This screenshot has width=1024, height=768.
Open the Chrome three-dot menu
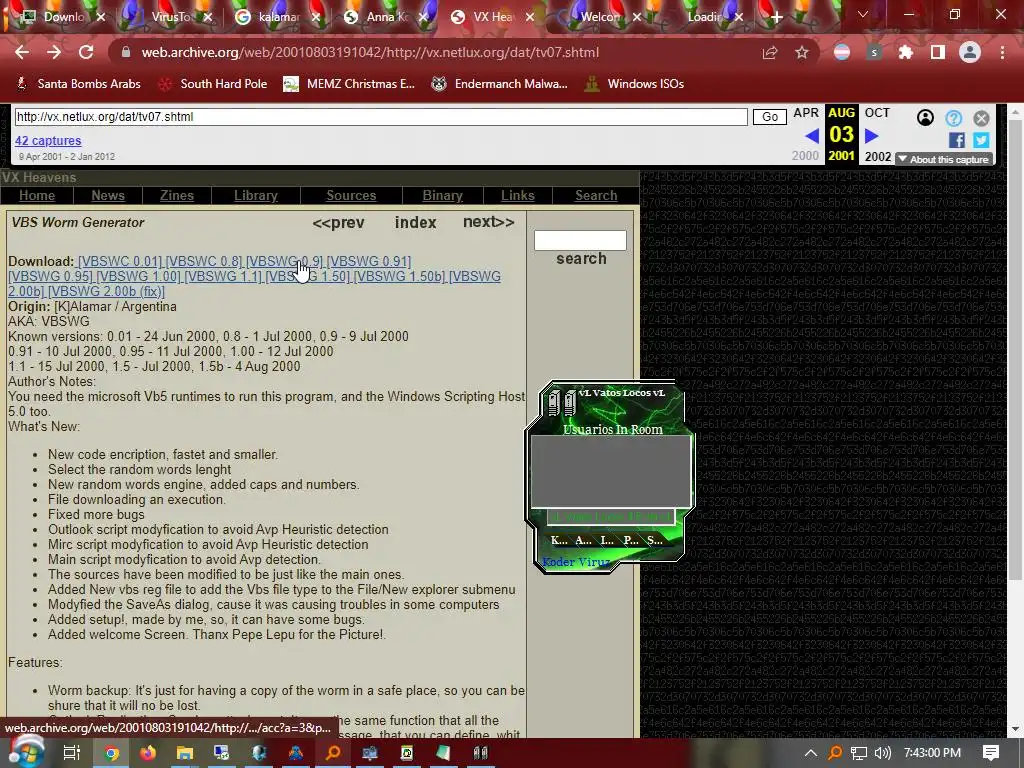[x=1002, y=52]
